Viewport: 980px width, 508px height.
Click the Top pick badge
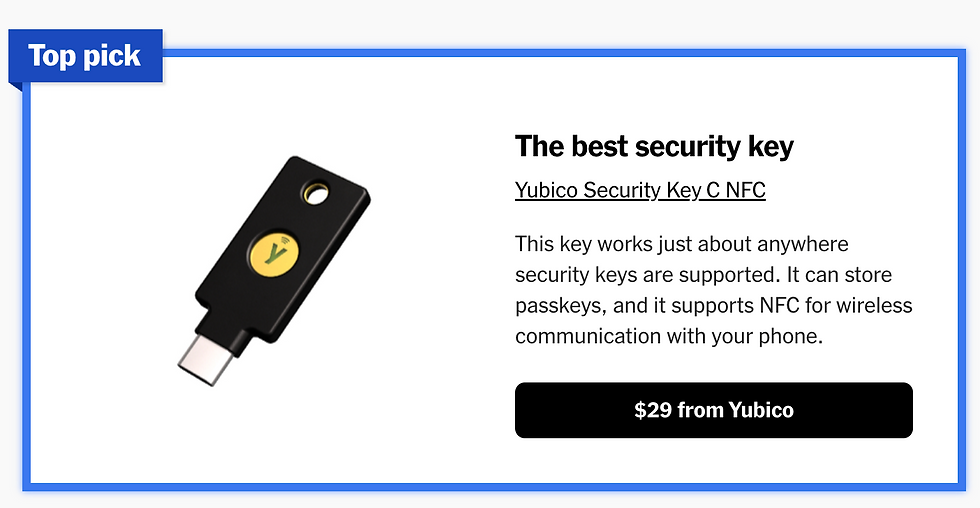85,56
